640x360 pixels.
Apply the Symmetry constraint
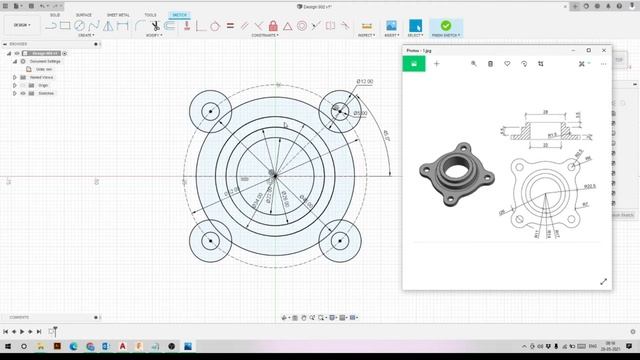pos(331,26)
